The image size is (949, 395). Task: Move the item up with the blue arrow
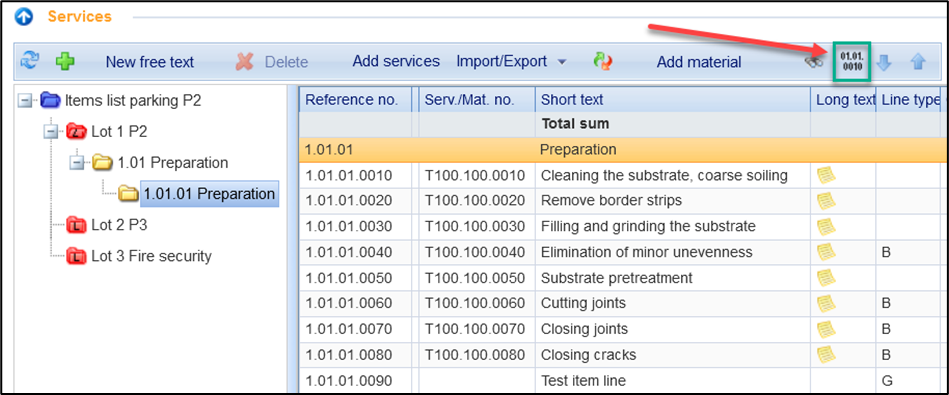(918, 62)
